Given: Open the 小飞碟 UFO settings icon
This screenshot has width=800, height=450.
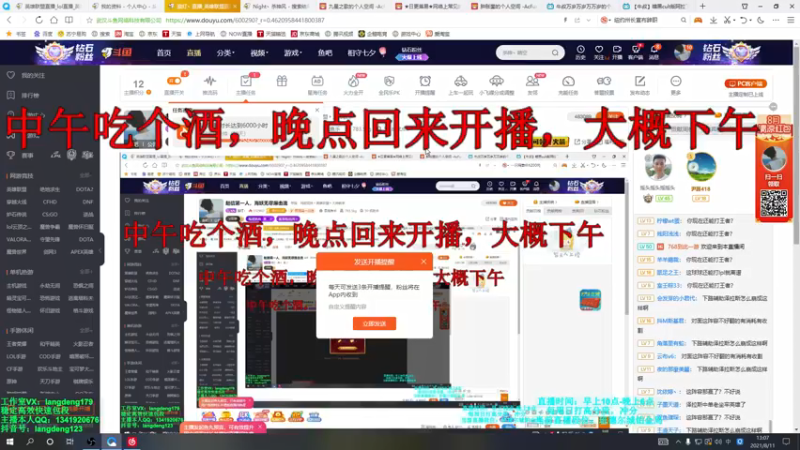Looking at the screenshot, I should pos(496,85).
